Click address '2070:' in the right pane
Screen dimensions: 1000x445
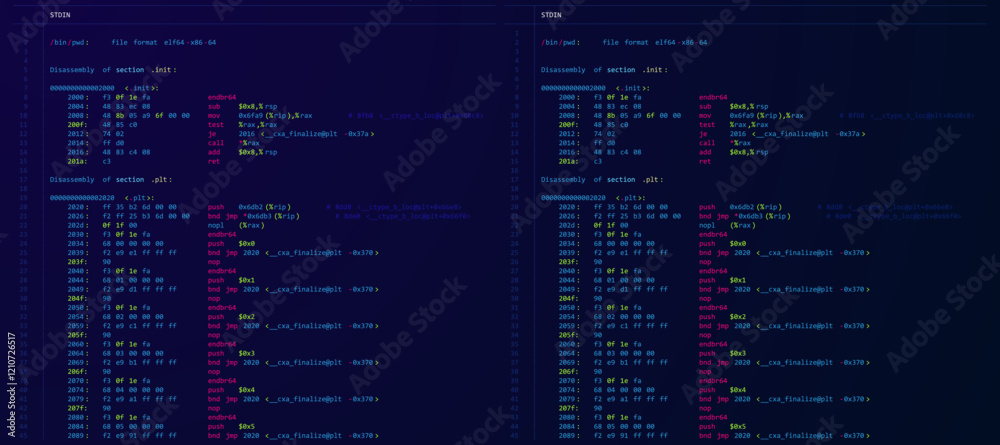coord(568,381)
